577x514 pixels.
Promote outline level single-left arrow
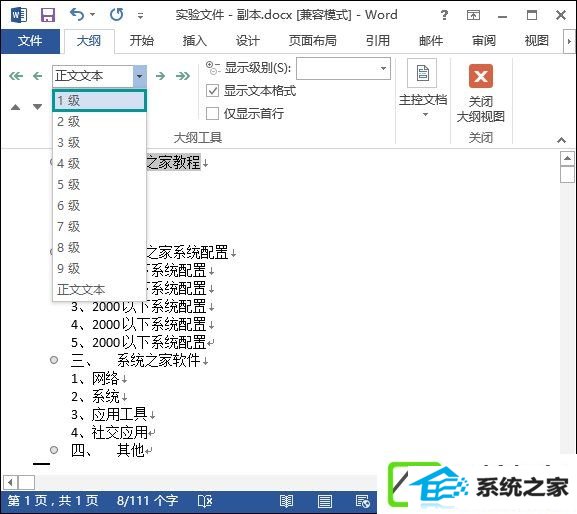point(38,76)
